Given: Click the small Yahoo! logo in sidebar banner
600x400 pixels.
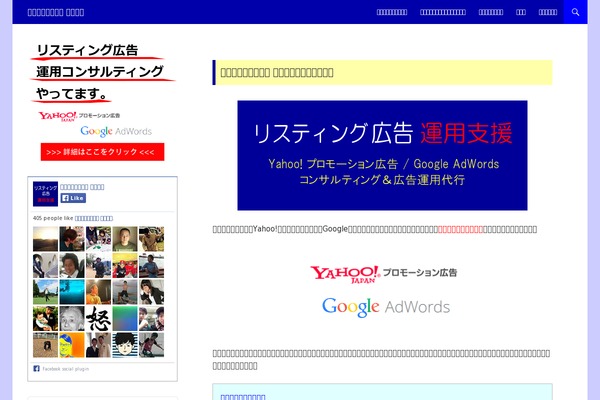Looking at the screenshot, I should click(x=79, y=116).
